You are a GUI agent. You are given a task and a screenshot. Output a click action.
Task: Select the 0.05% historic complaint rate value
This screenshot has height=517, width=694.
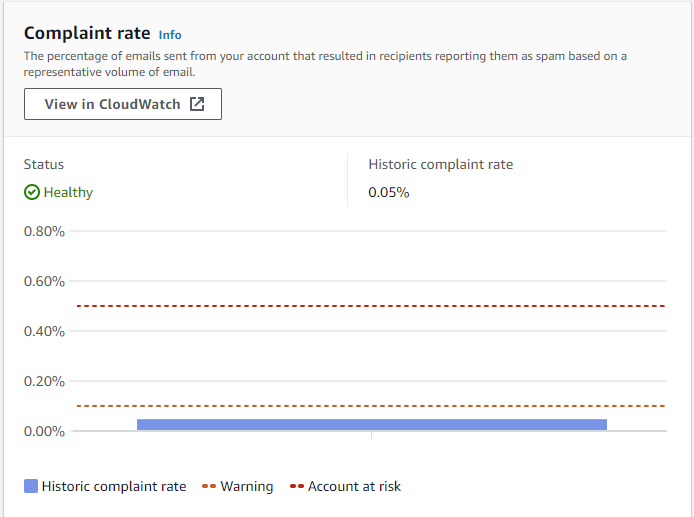pos(389,192)
